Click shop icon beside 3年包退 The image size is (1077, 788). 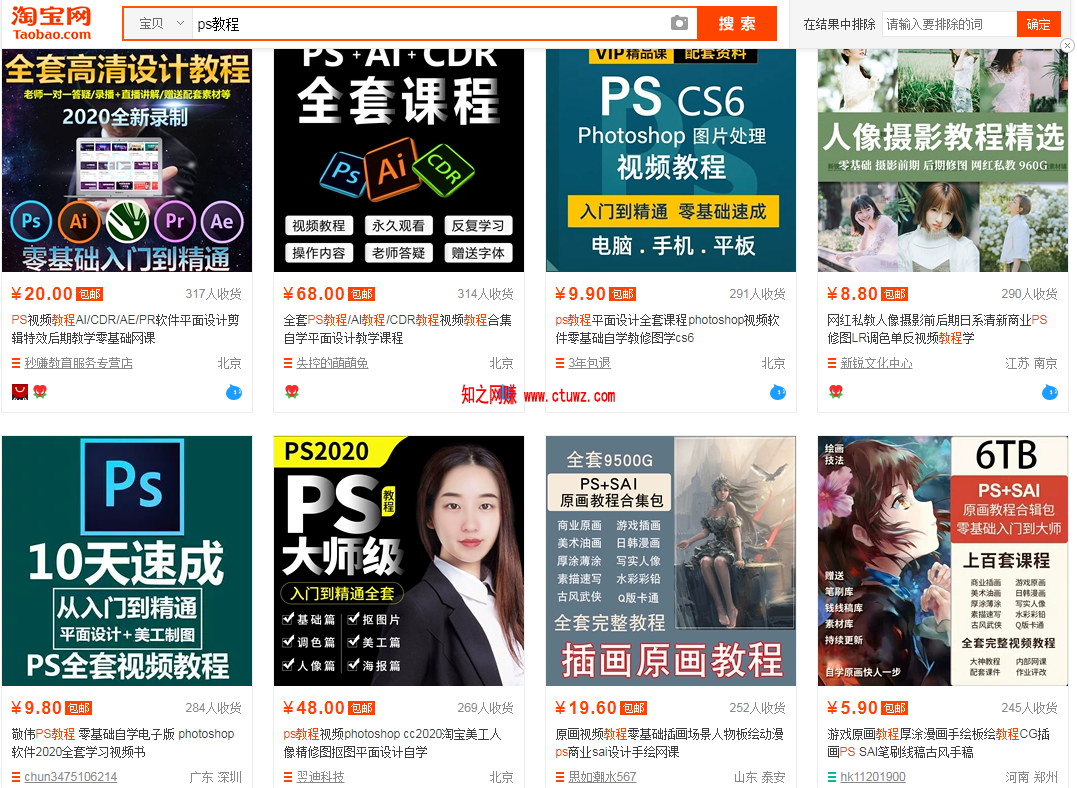coord(560,363)
